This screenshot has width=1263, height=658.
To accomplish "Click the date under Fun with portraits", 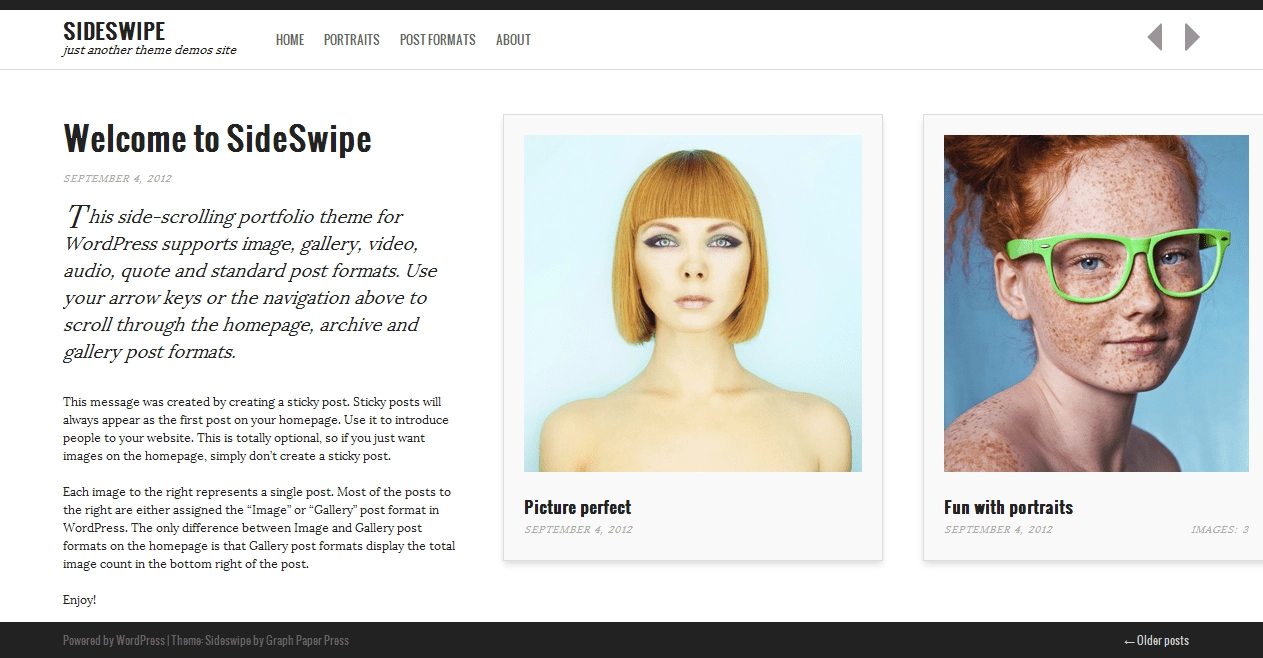I will pyautogui.click(x=998, y=530).
